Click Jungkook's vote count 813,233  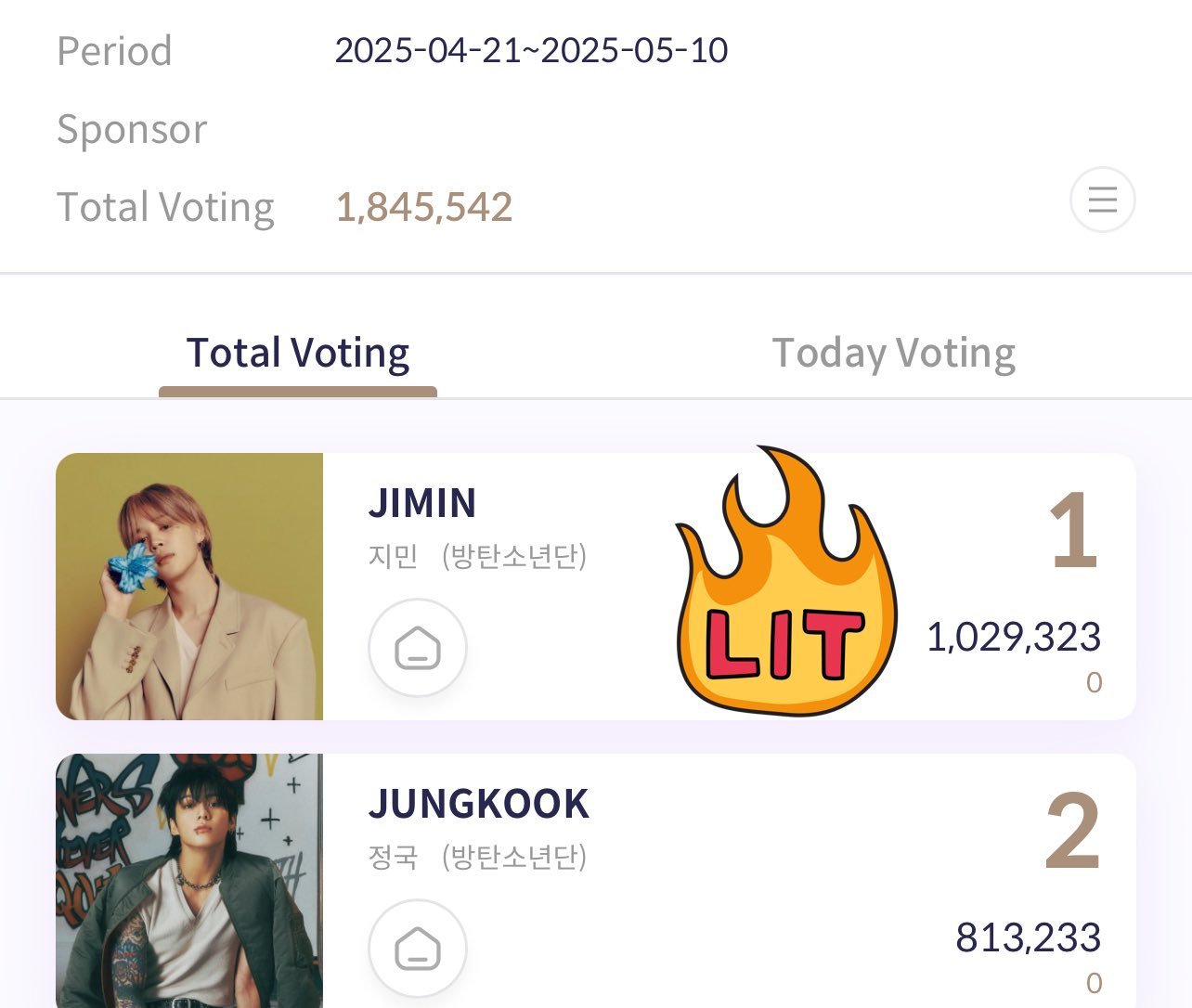pos(1029,937)
